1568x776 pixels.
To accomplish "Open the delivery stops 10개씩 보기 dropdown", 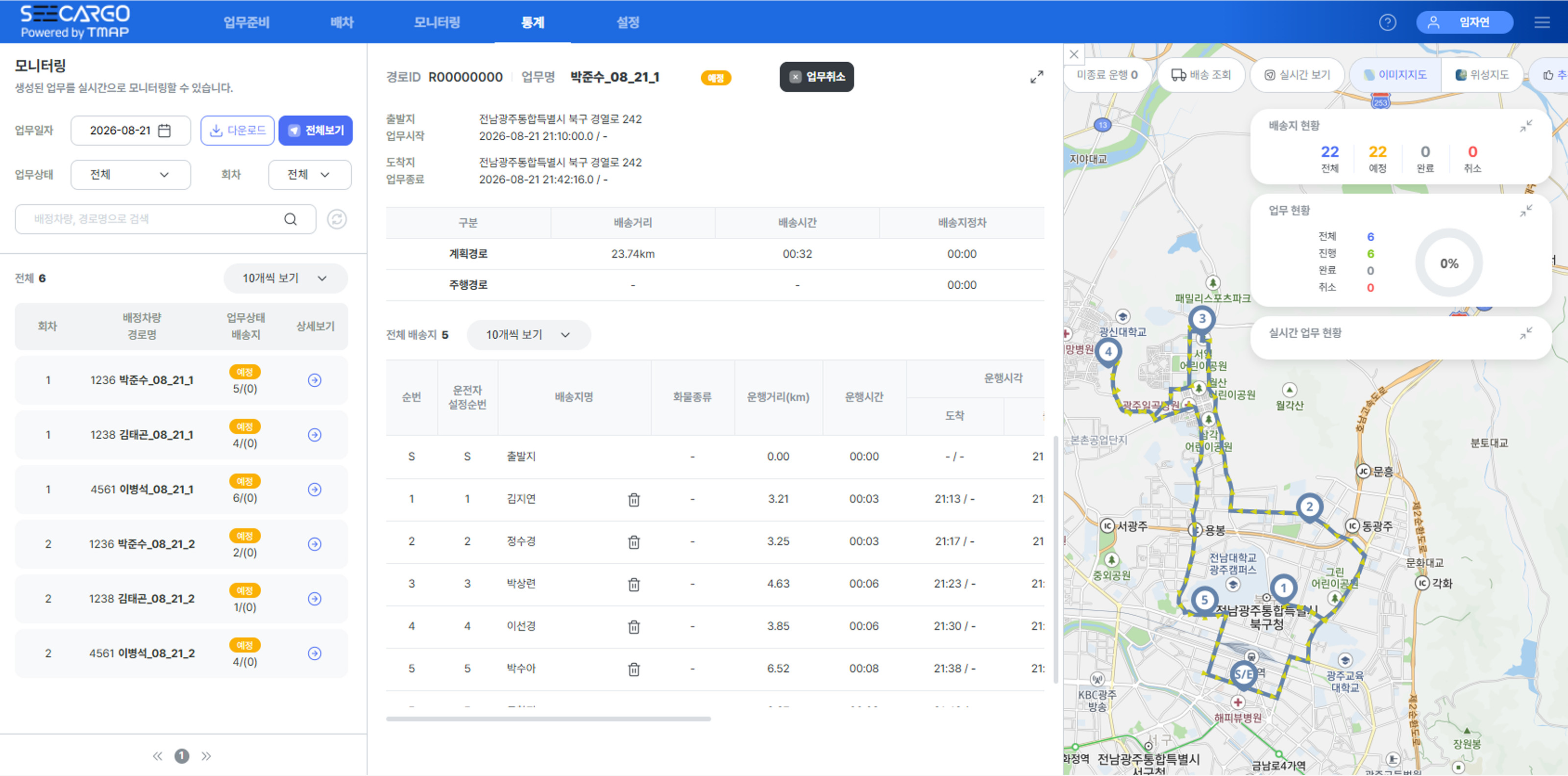I will tap(528, 335).
